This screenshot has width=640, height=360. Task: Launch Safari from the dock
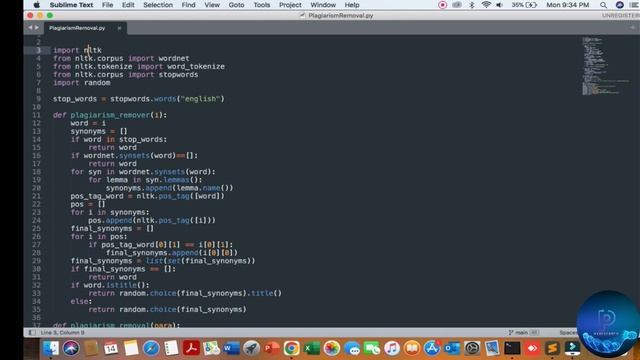coord(151,348)
